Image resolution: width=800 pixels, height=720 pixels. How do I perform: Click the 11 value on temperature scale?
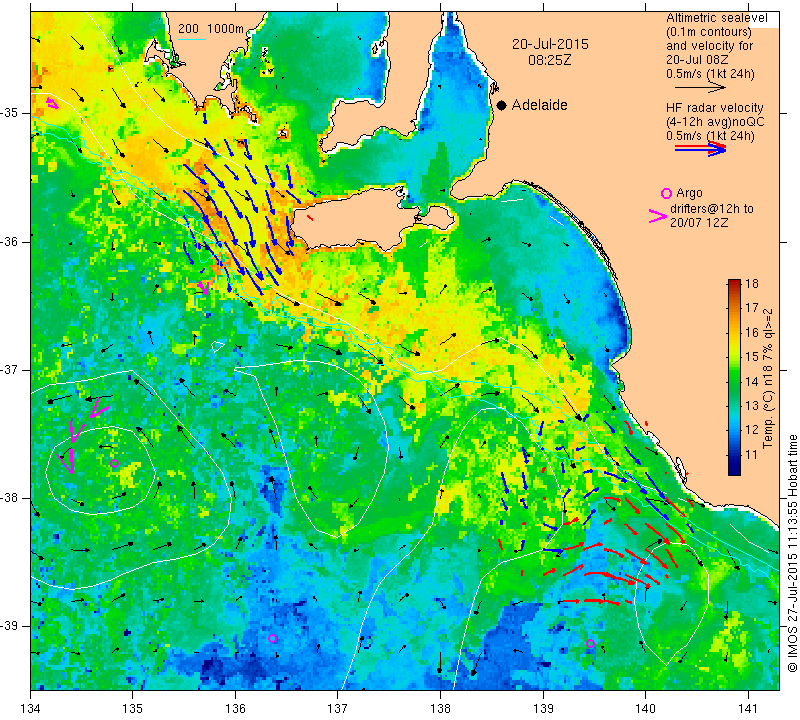[752, 454]
